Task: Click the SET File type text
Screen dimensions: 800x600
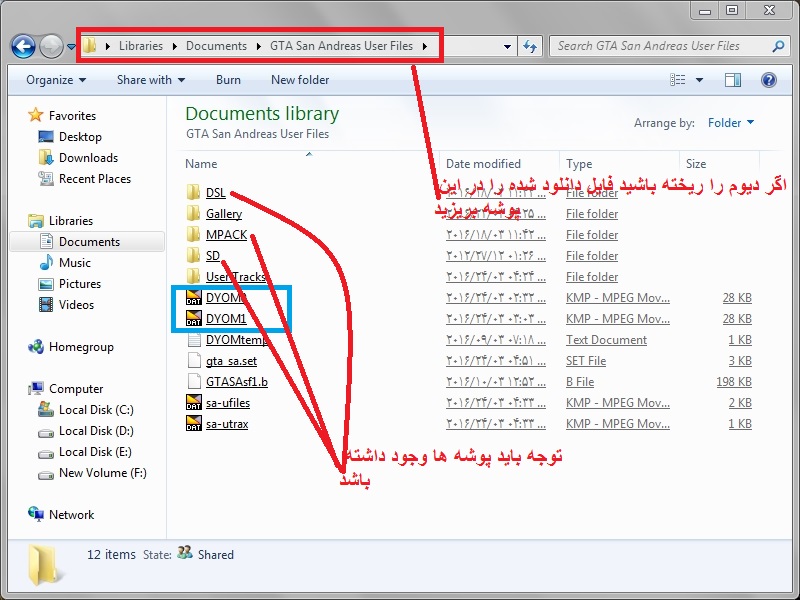Action: (586, 361)
